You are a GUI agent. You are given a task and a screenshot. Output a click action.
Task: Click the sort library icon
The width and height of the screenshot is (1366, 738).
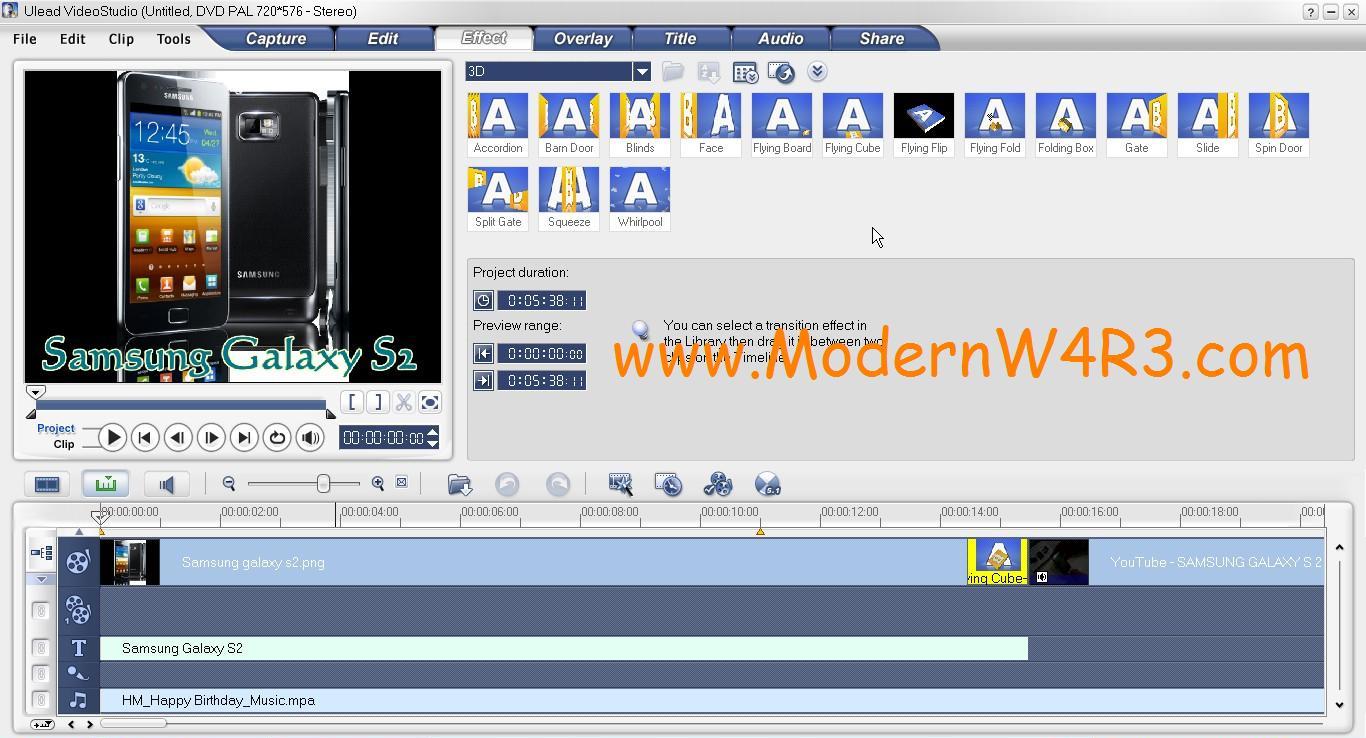[709, 72]
